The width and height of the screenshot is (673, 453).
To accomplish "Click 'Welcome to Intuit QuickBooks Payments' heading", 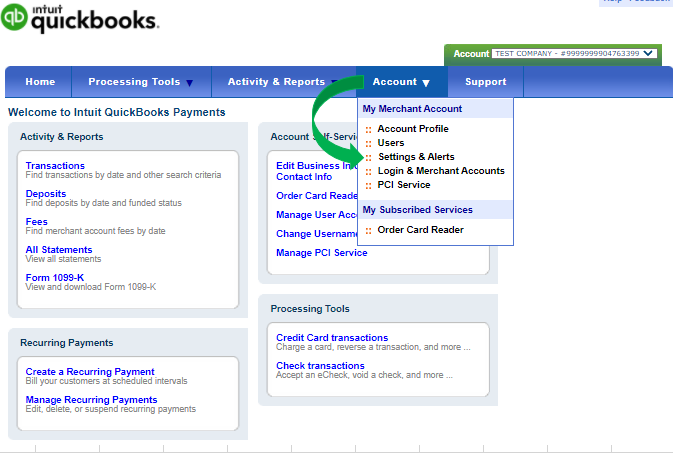I will [x=116, y=112].
